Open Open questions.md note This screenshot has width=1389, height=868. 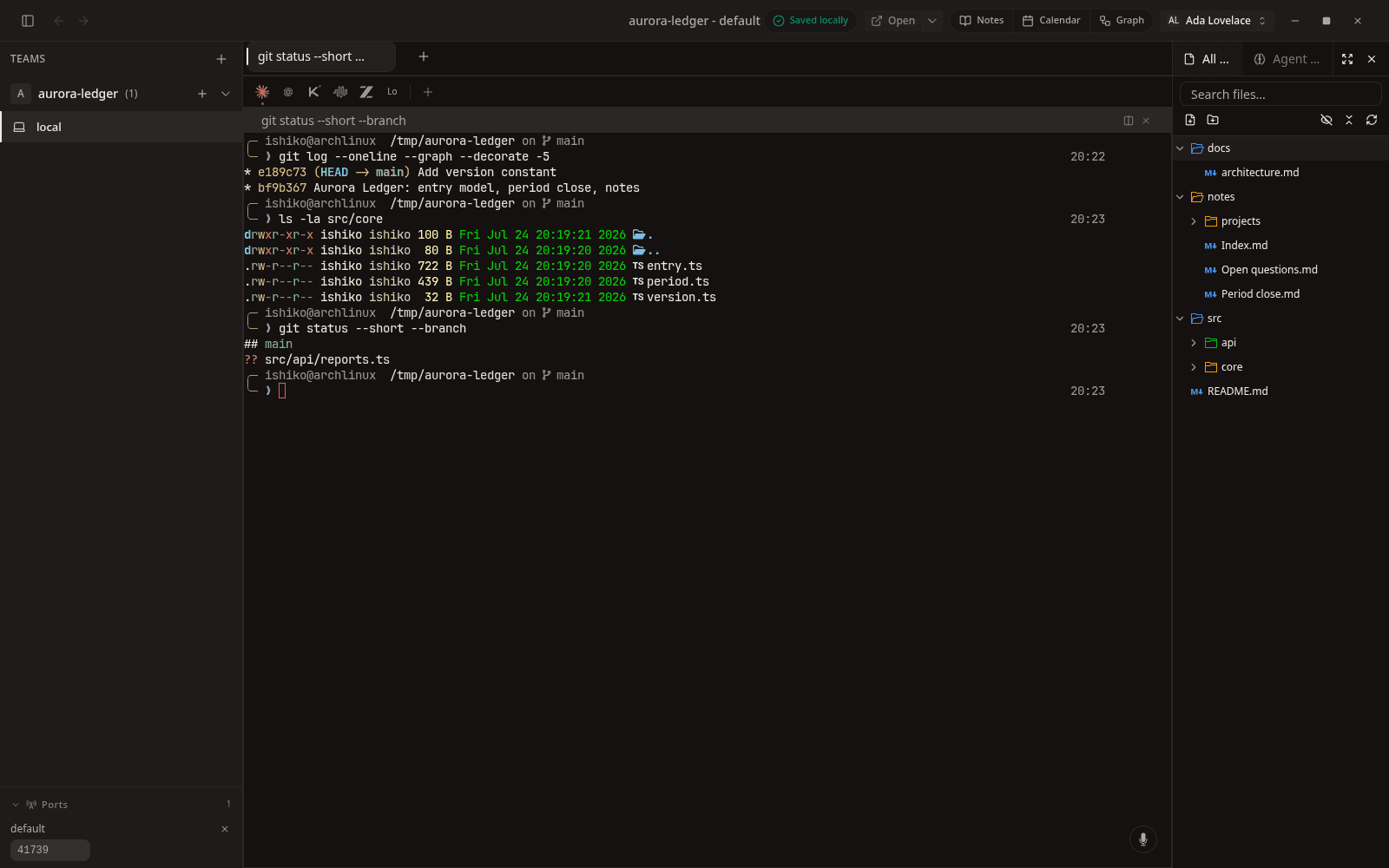click(1280, 270)
